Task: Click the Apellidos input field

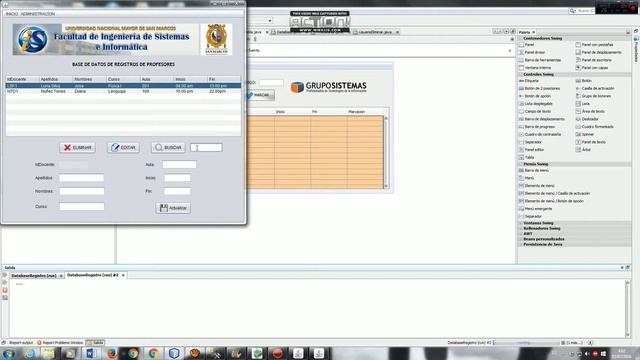Action: point(82,178)
